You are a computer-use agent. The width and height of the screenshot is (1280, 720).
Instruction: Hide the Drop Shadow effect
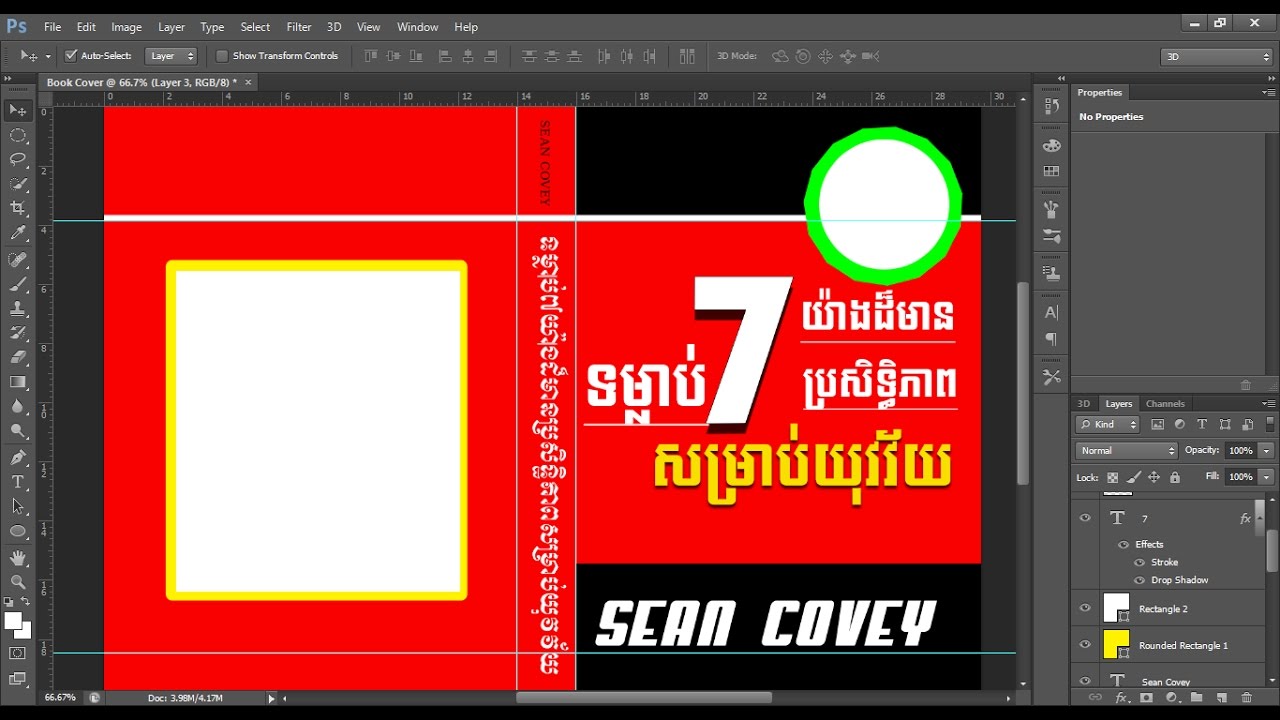[x=1139, y=580]
